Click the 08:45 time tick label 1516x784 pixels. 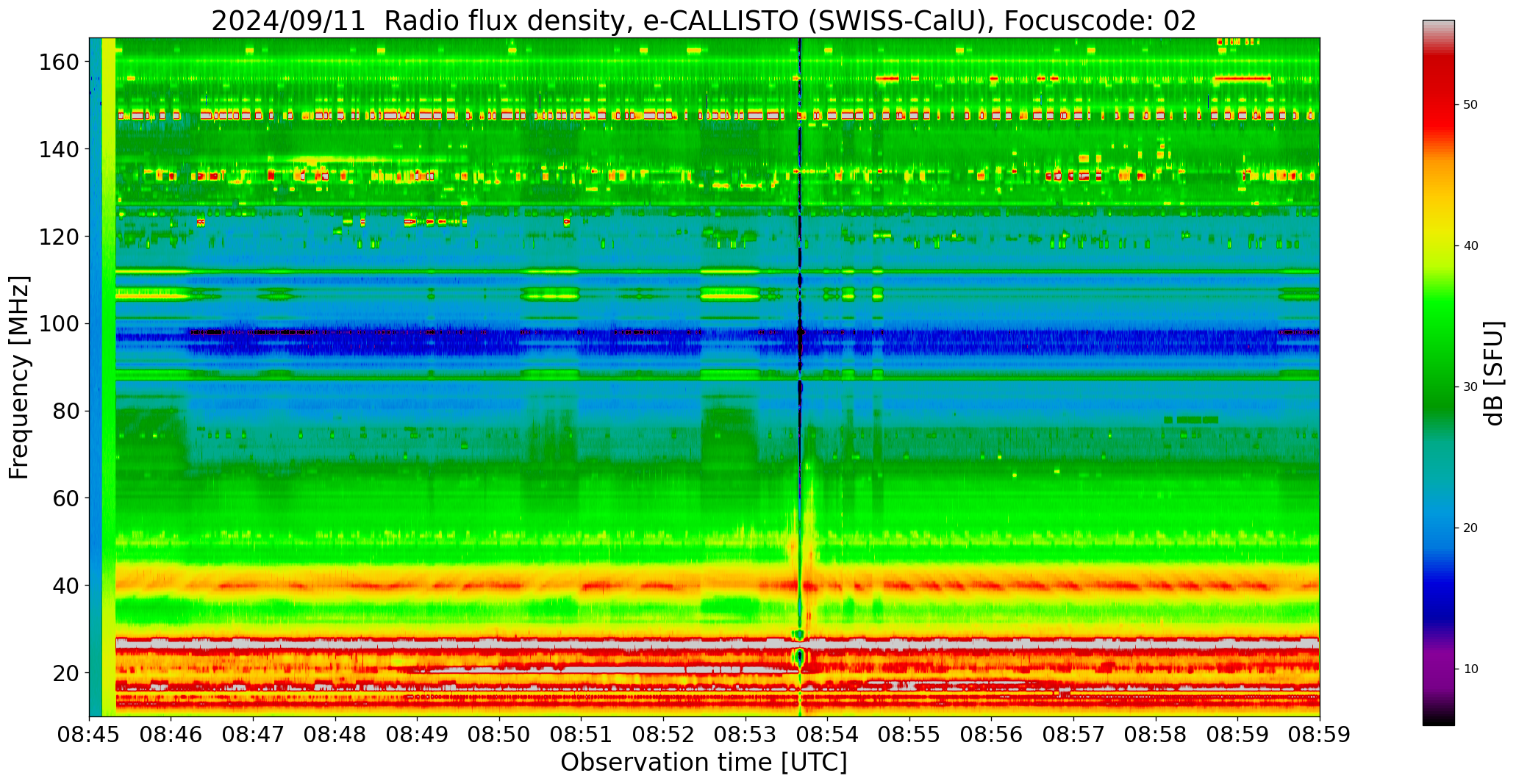pos(90,736)
